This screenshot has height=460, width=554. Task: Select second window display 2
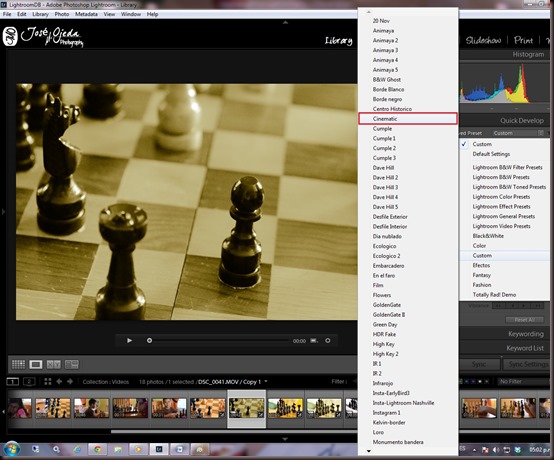(x=29, y=382)
